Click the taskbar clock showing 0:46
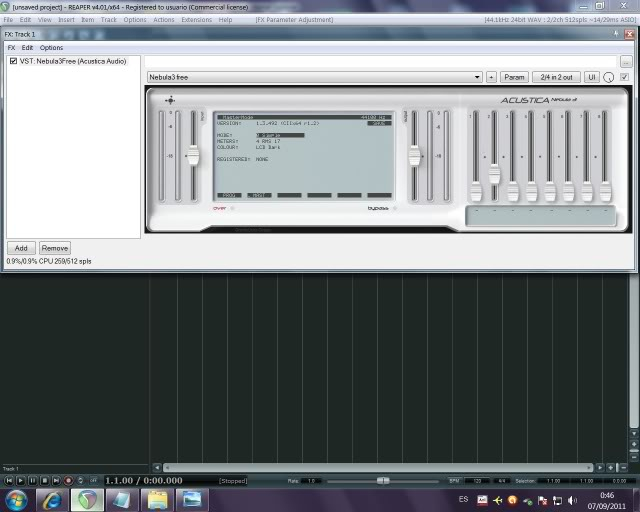640x512 pixels. click(x=607, y=495)
